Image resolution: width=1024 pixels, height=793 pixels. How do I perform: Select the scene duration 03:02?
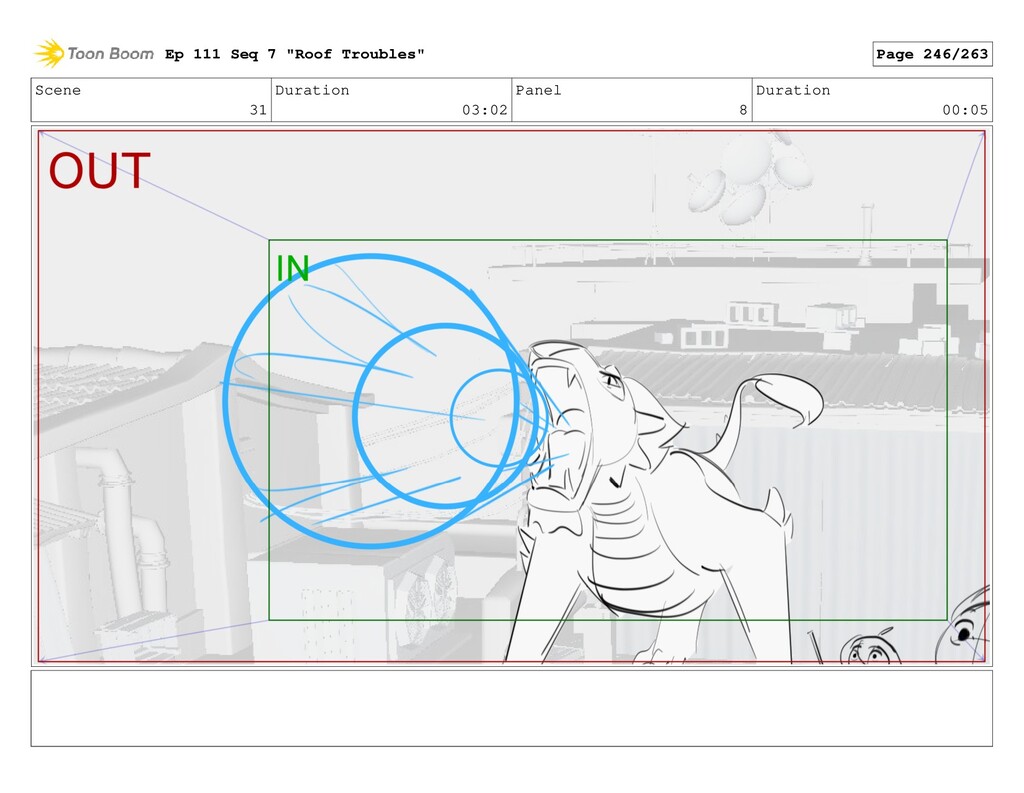(485, 110)
